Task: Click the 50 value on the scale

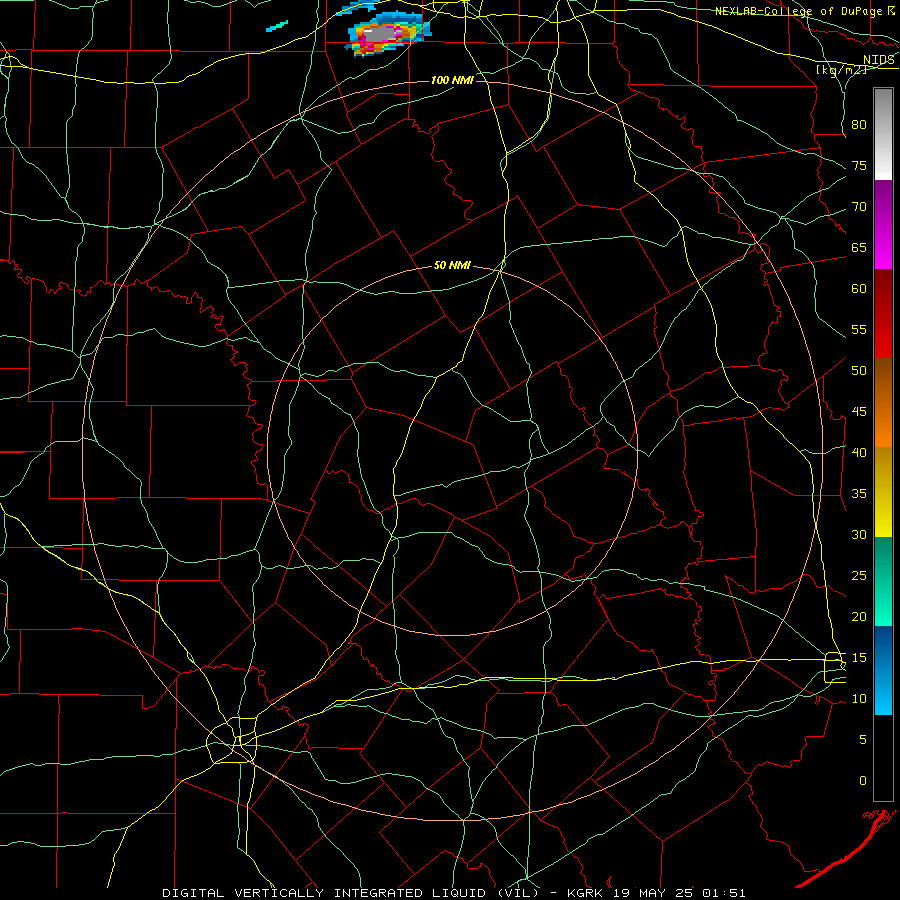Action: pyautogui.click(x=859, y=370)
